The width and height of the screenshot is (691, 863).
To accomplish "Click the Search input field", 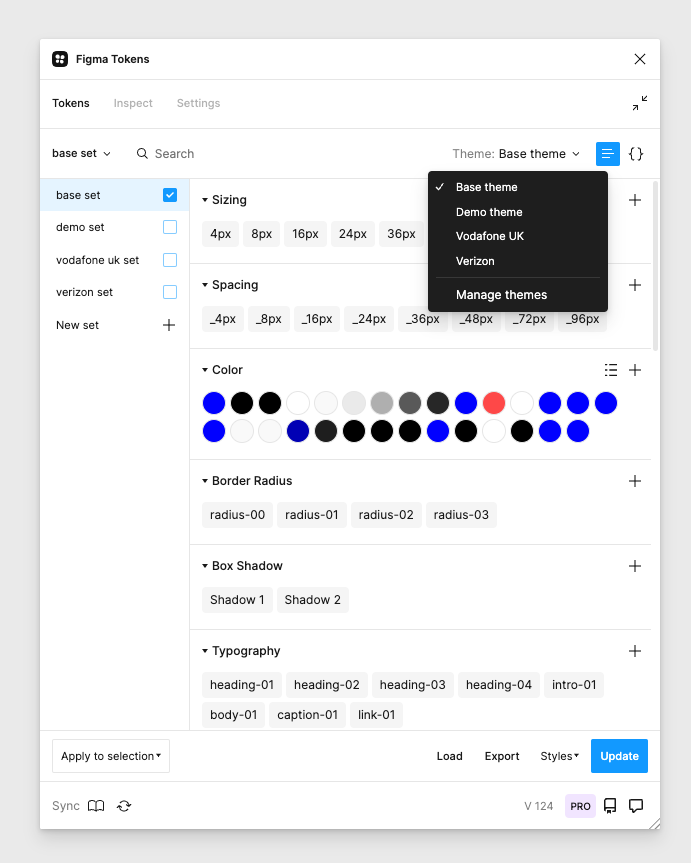I will point(200,154).
